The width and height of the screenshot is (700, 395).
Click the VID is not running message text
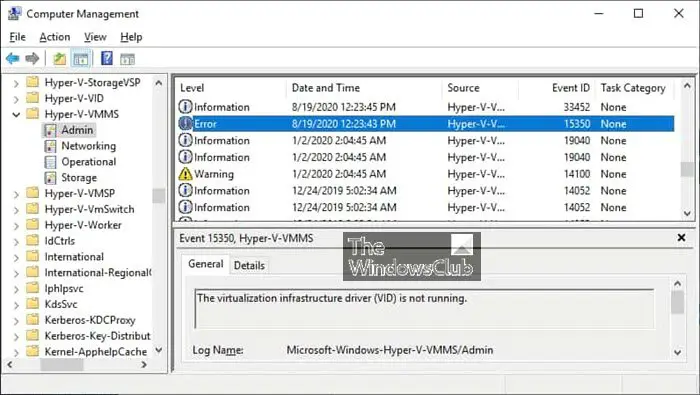[x=332, y=298]
